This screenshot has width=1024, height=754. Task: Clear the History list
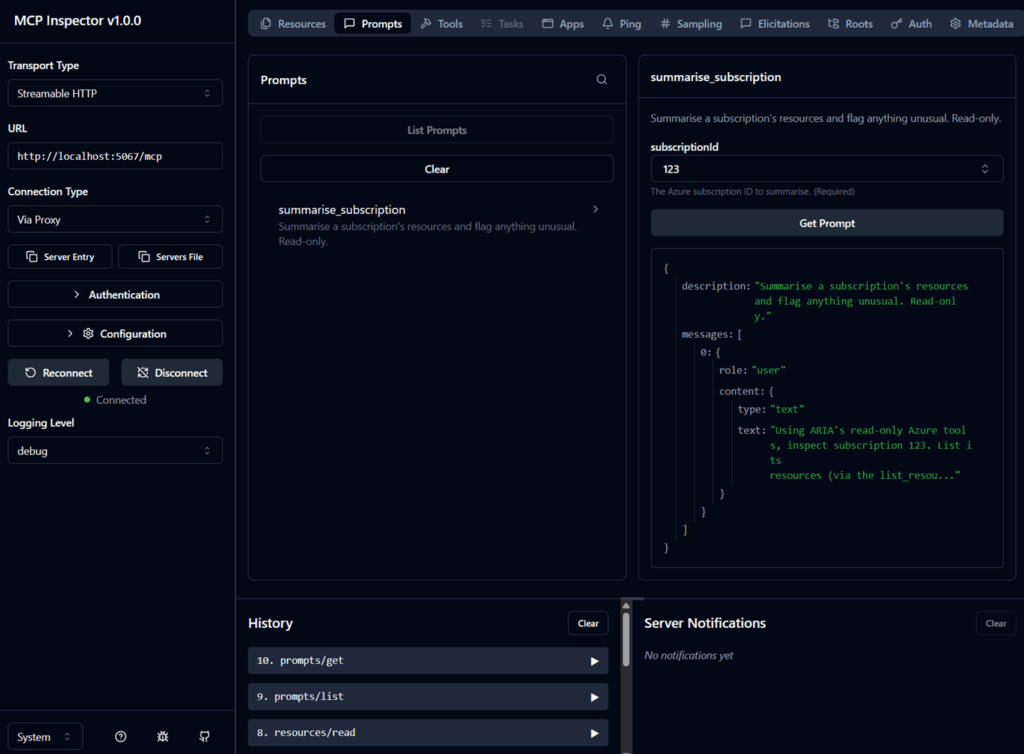tap(588, 623)
